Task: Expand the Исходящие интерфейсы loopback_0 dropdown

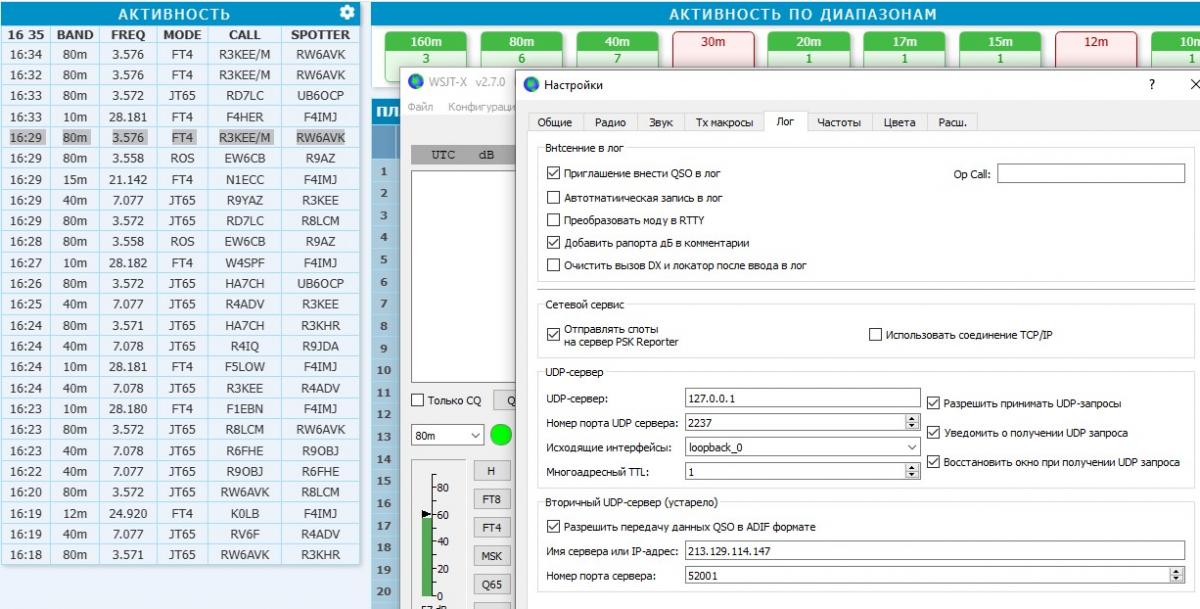Action: click(x=802, y=448)
